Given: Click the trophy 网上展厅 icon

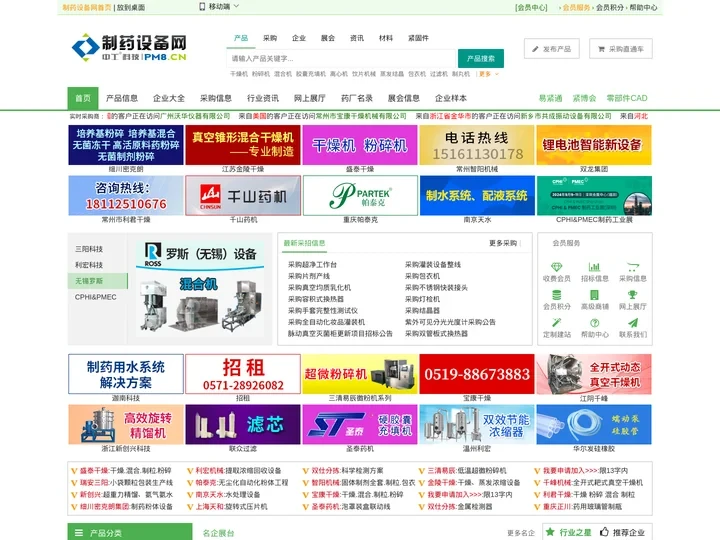Looking at the screenshot, I should click(x=633, y=295).
